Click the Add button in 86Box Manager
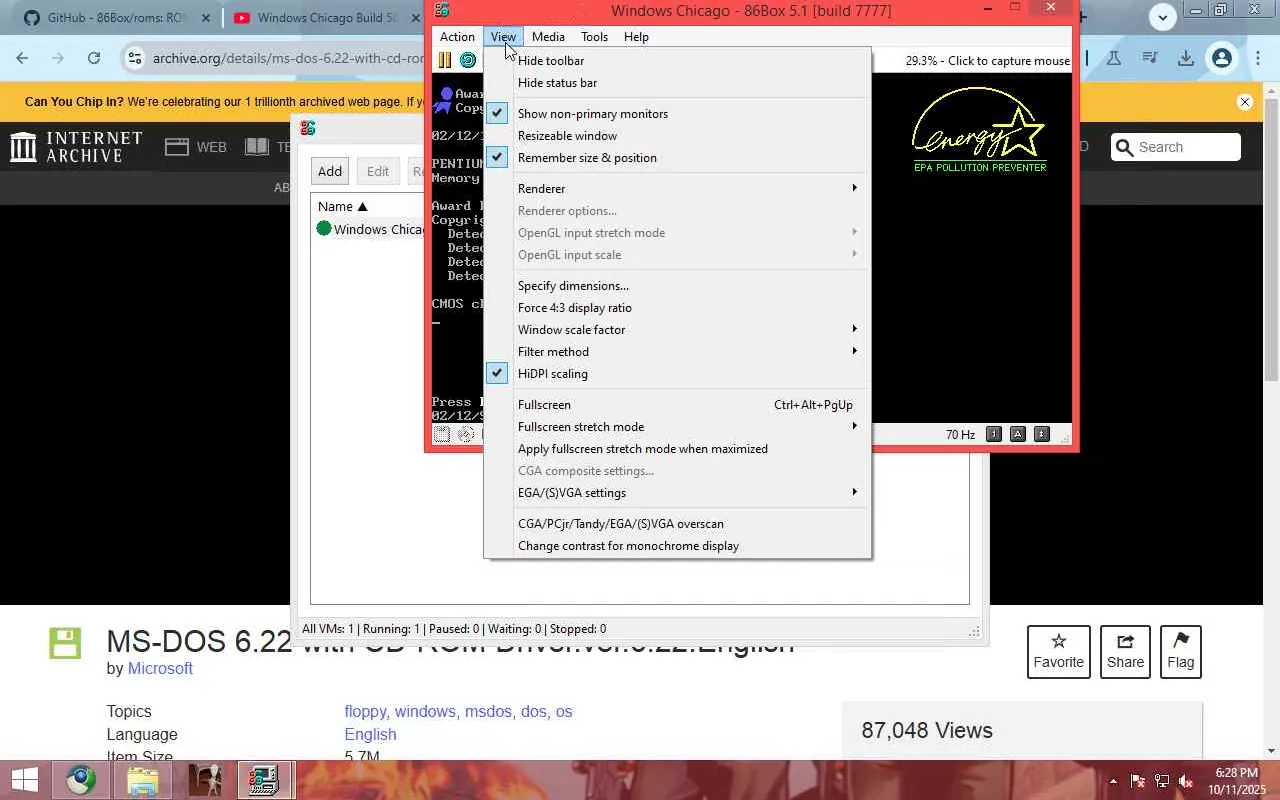This screenshot has width=1280, height=800. click(330, 171)
